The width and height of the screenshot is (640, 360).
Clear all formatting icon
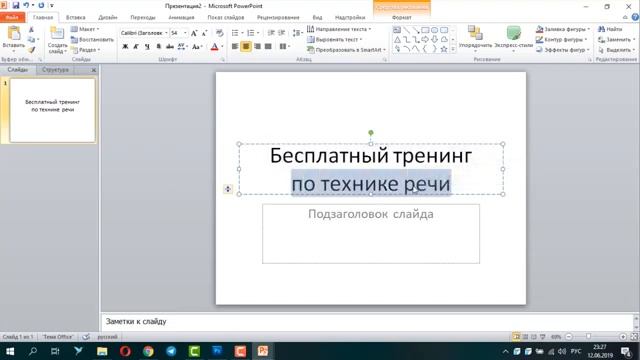220,33
